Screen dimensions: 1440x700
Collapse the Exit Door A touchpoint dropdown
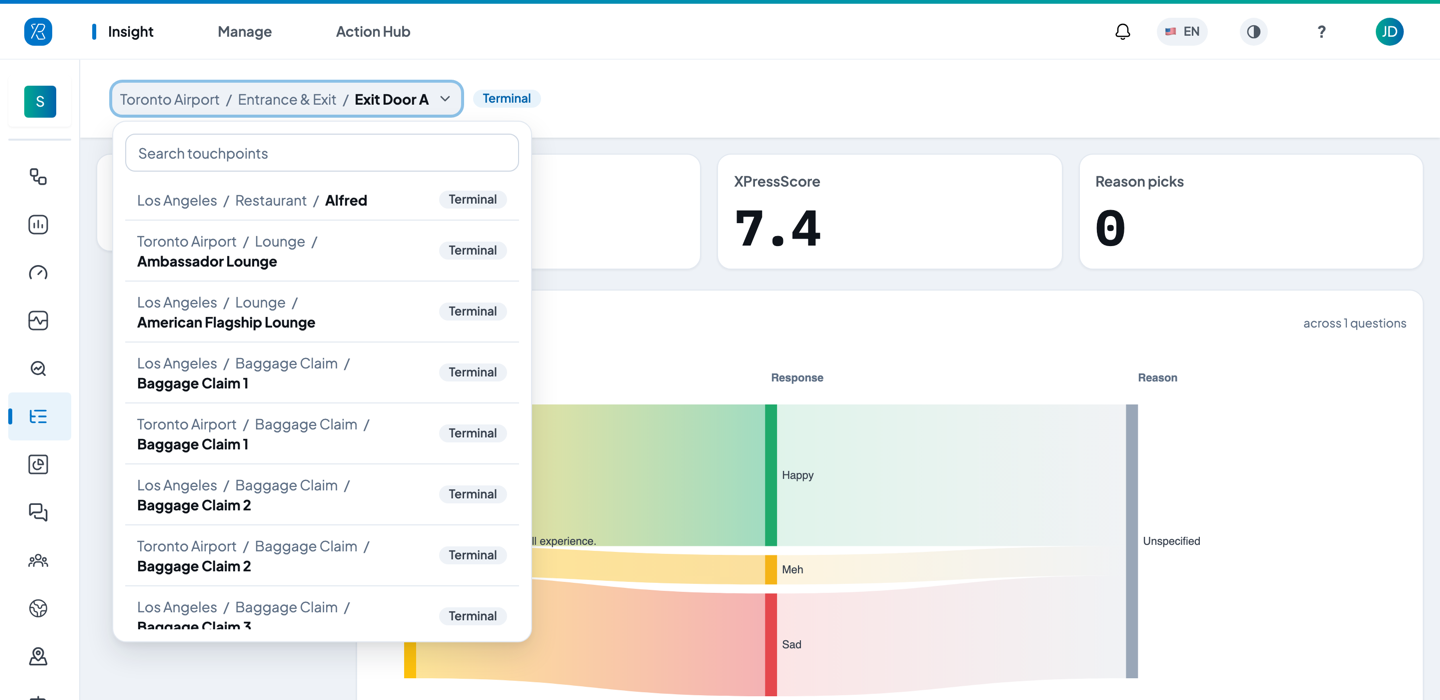click(x=287, y=99)
